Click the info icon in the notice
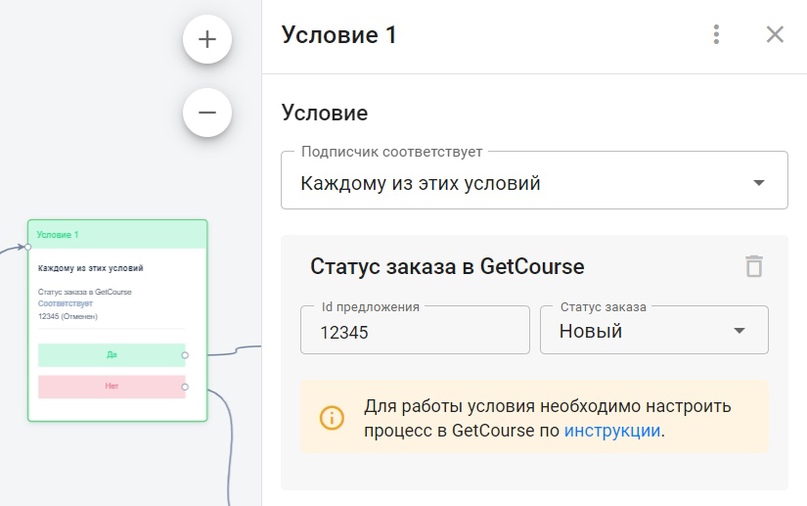This screenshot has height=506, width=807. 331,417
